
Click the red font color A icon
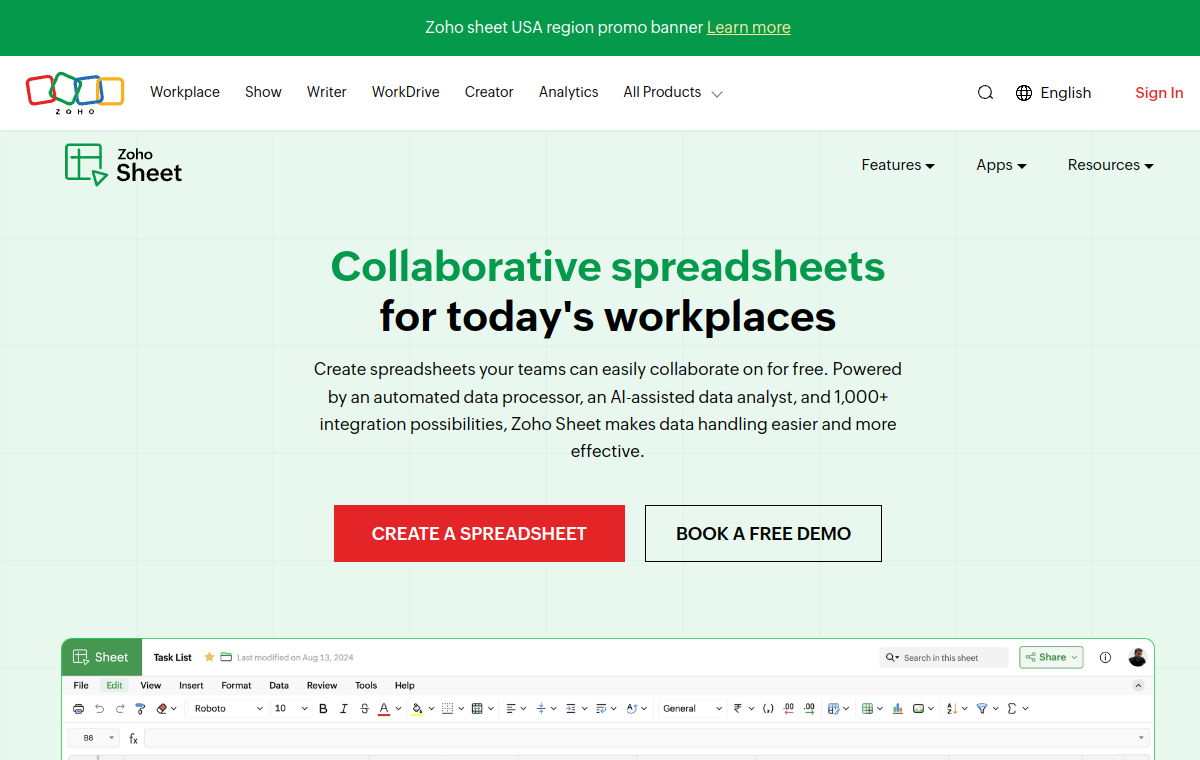(x=384, y=709)
